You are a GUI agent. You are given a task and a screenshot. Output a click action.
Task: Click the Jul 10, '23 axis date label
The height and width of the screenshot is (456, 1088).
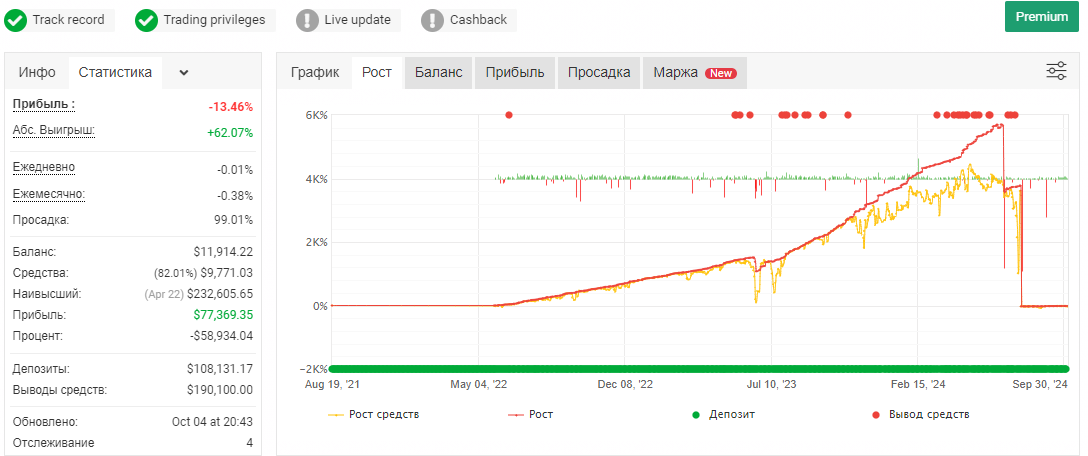(771, 384)
